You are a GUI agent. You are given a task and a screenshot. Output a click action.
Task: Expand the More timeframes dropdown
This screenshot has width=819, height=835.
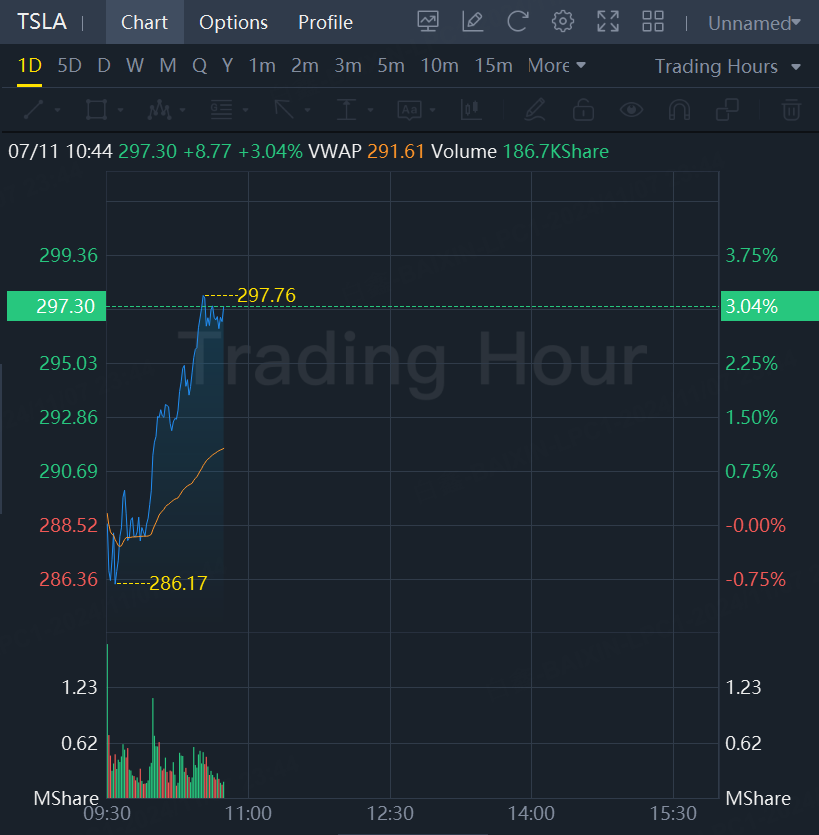tap(557, 66)
